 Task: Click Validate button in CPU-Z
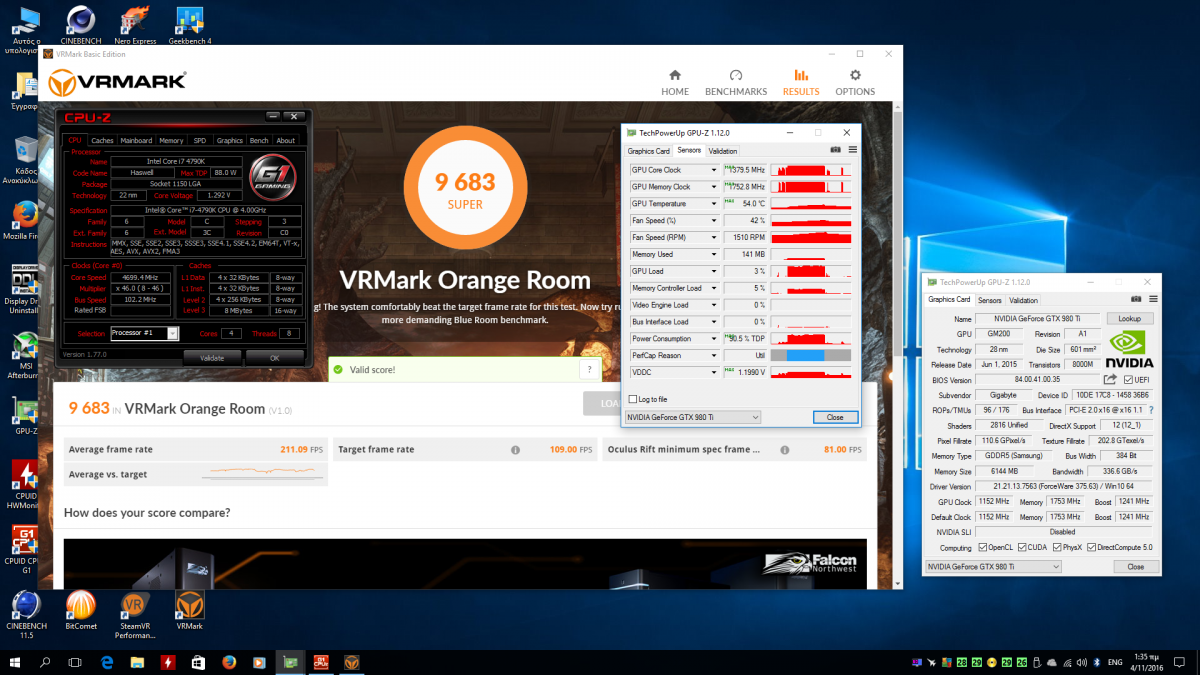pos(212,357)
